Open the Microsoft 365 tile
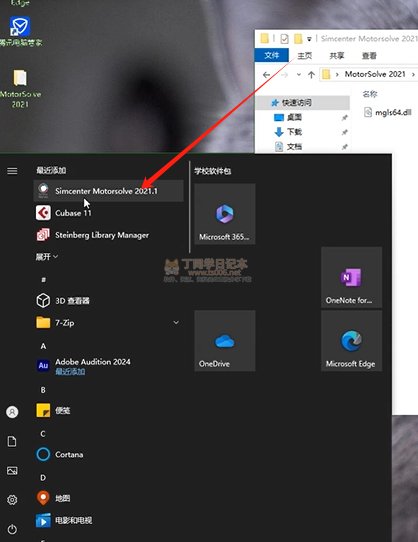Image resolution: width=418 pixels, height=542 pixels. click(225, 214)
